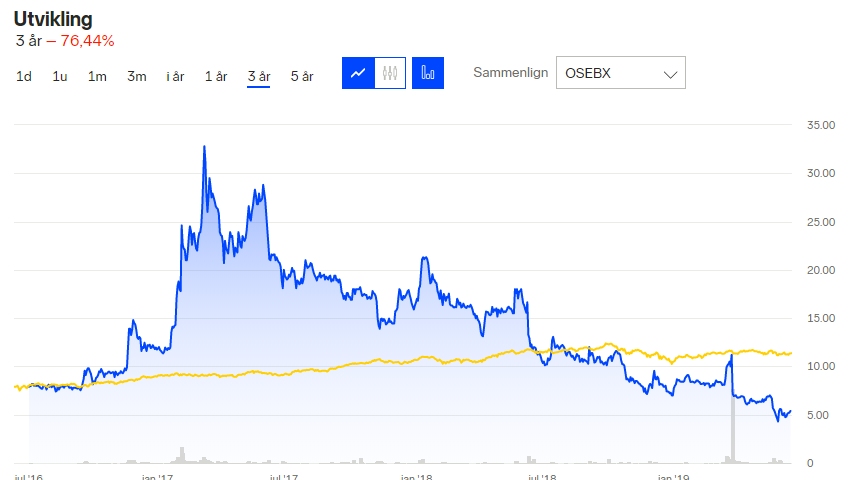Expand the chart to 5 år
This screenshot has height=480, width=849.
(x=302, y=77)
